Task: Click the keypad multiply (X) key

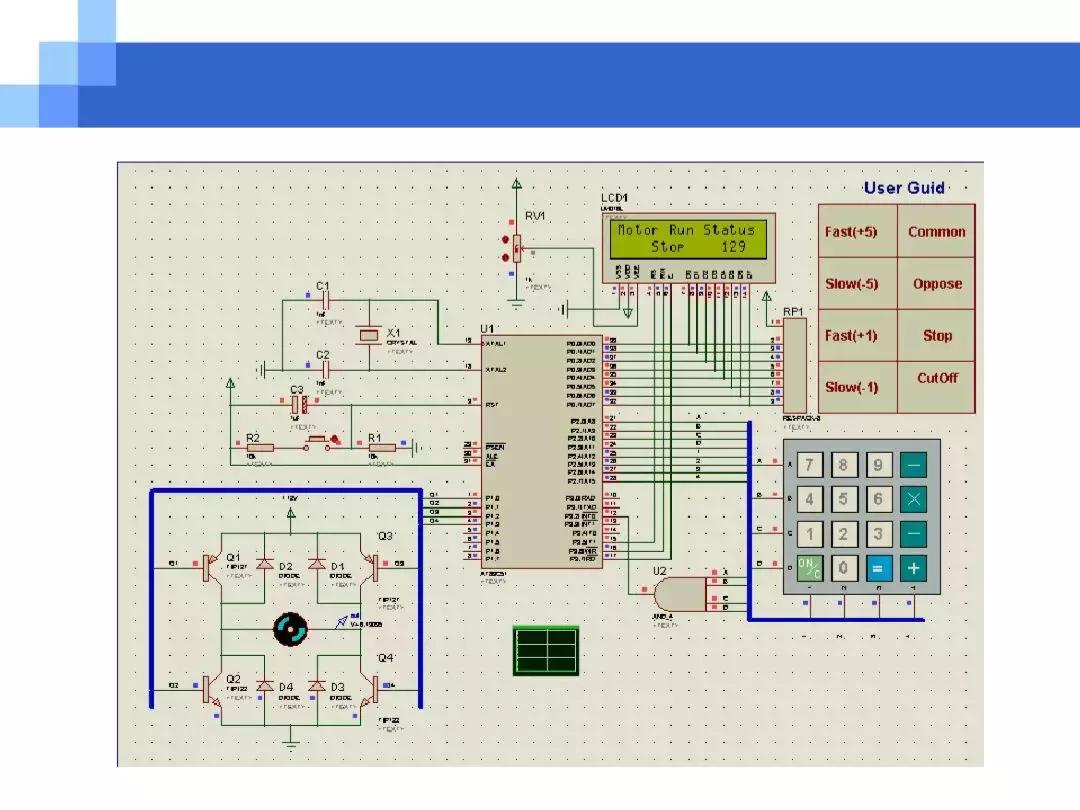Action: [913, 499]
